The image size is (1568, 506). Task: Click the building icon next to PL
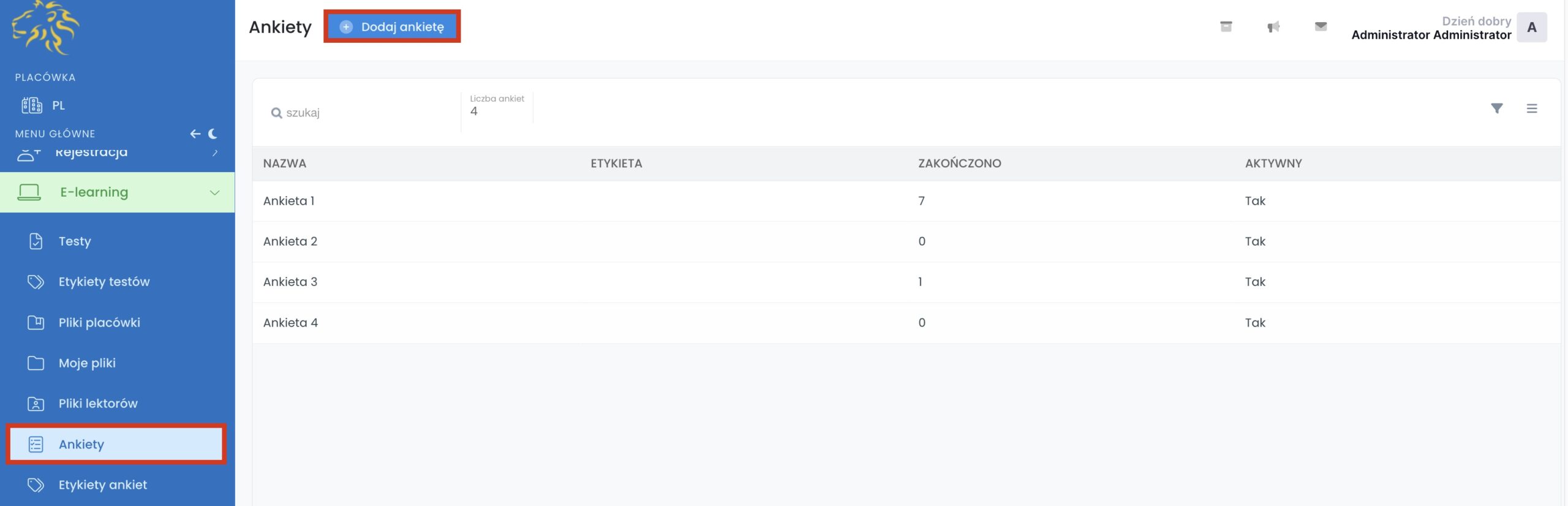[32, 105]
